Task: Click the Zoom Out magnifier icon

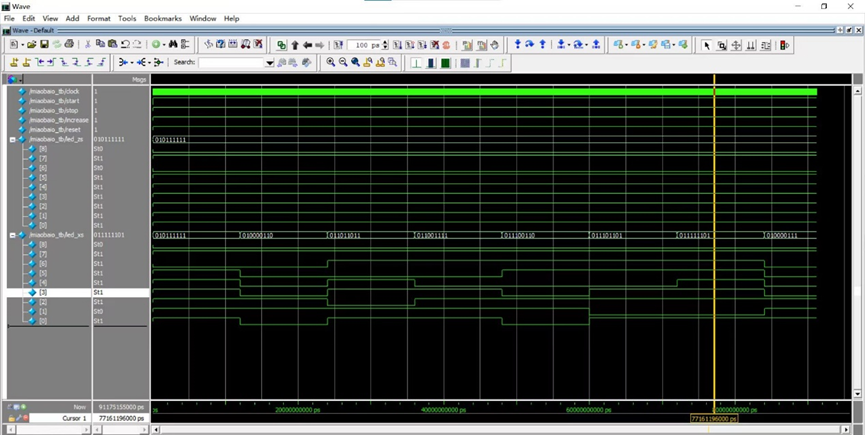Action: [x=343, y=62]
